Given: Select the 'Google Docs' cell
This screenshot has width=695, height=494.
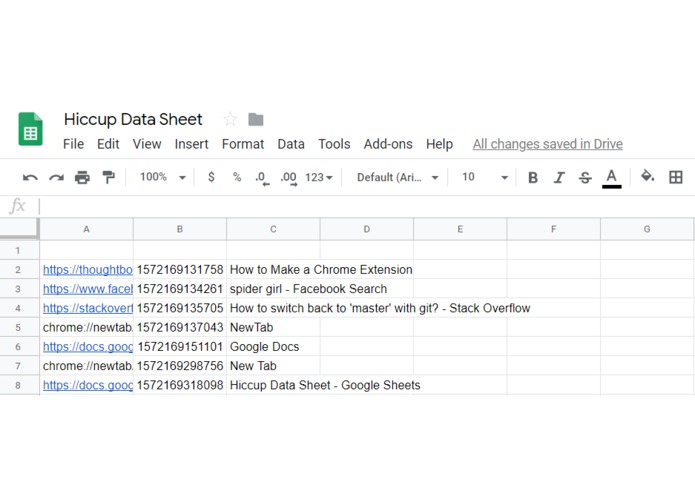Looking at the screenshot, I should tap(273, 346).
